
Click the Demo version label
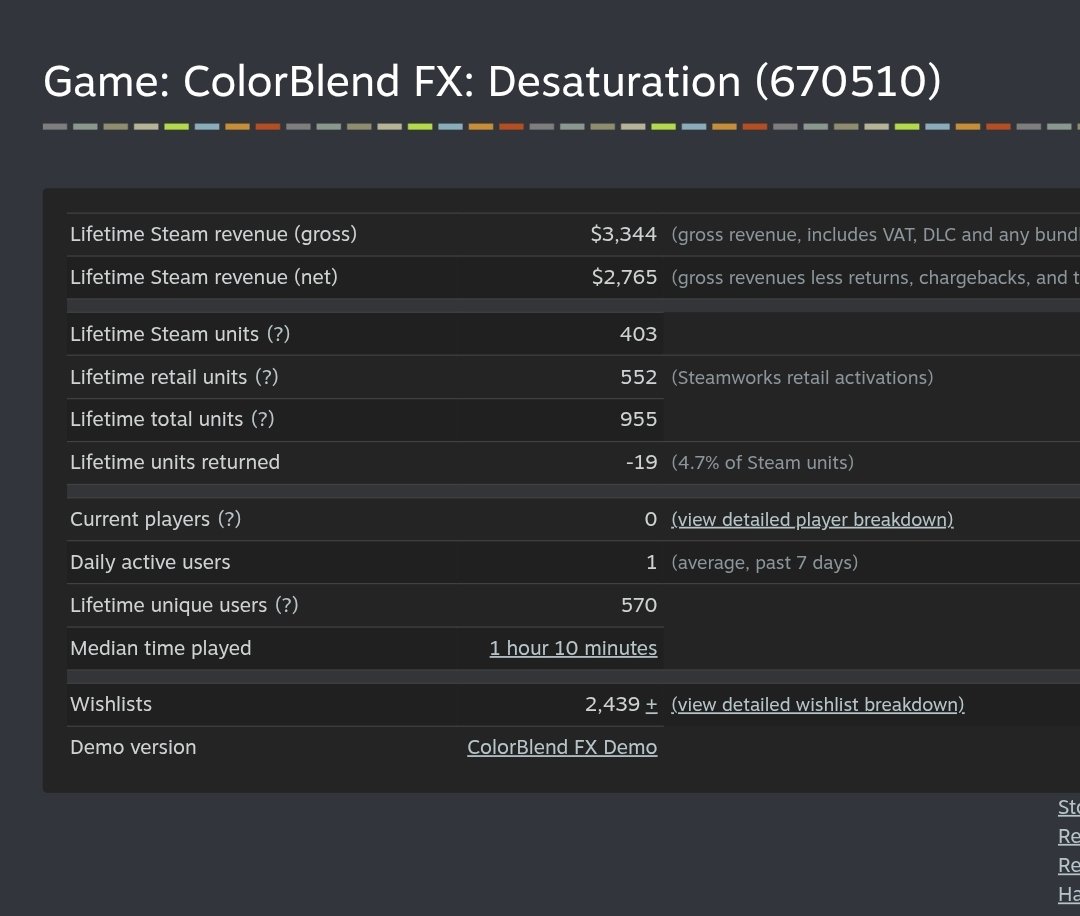tap(133, 747)
